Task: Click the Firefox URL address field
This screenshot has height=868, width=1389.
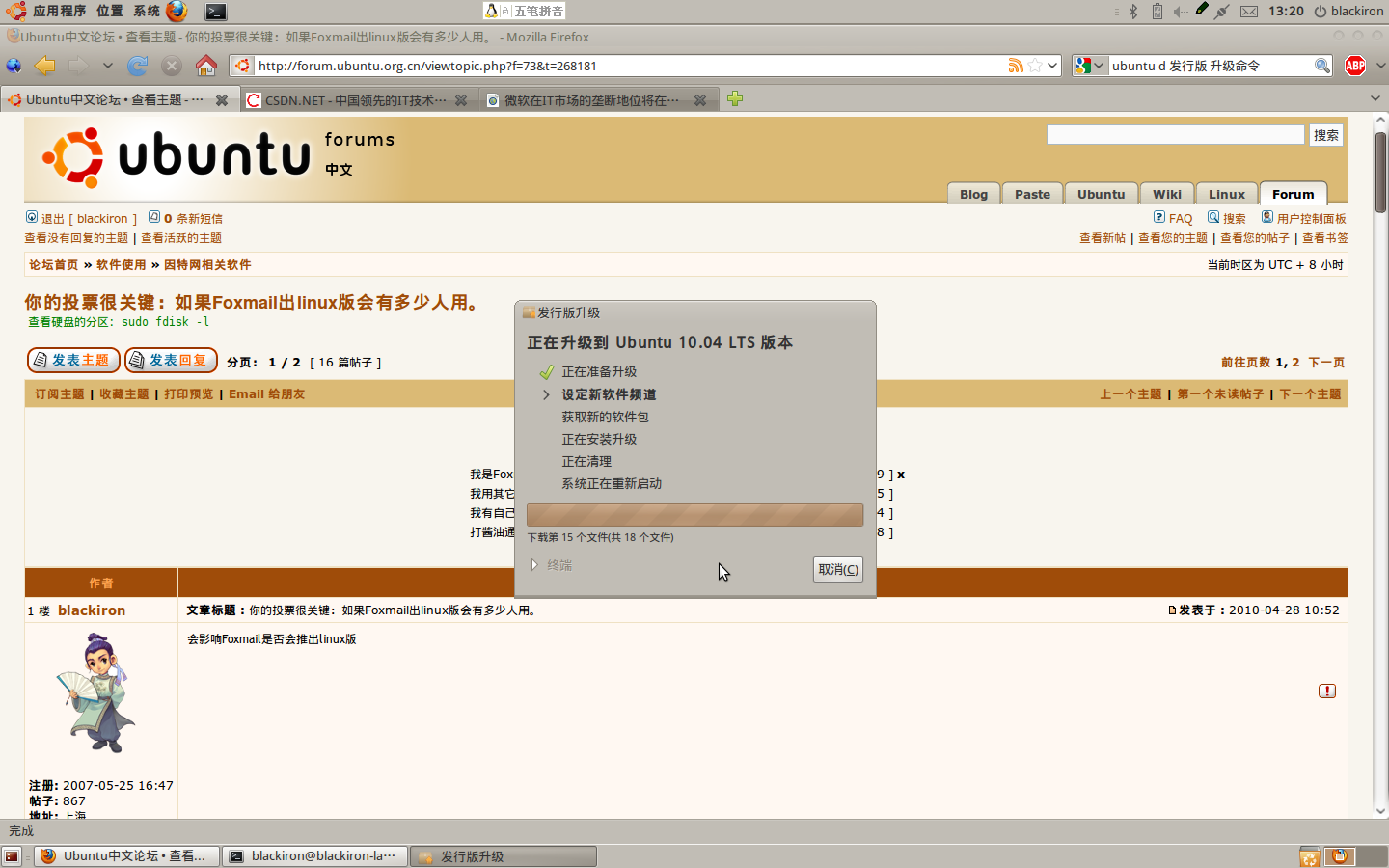Action: (630, 66)
